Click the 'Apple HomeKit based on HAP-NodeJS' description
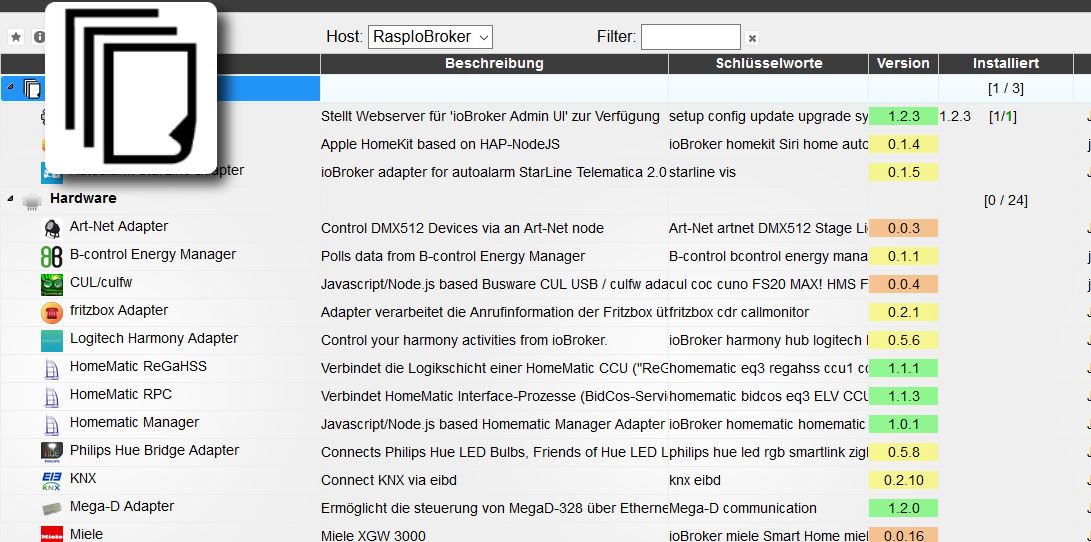 440,145
